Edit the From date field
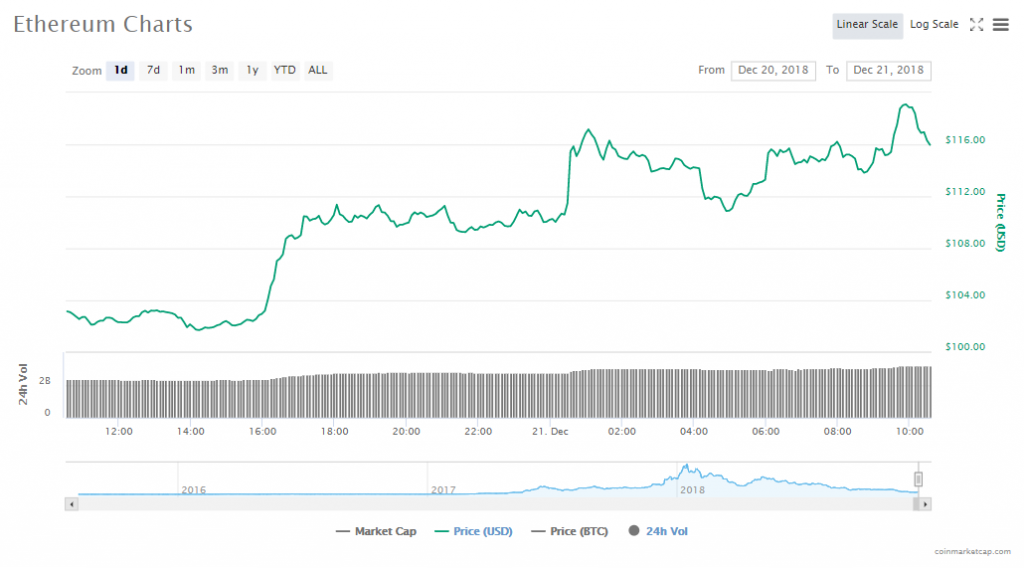The image size is (1024, 568). coord(774,71)
